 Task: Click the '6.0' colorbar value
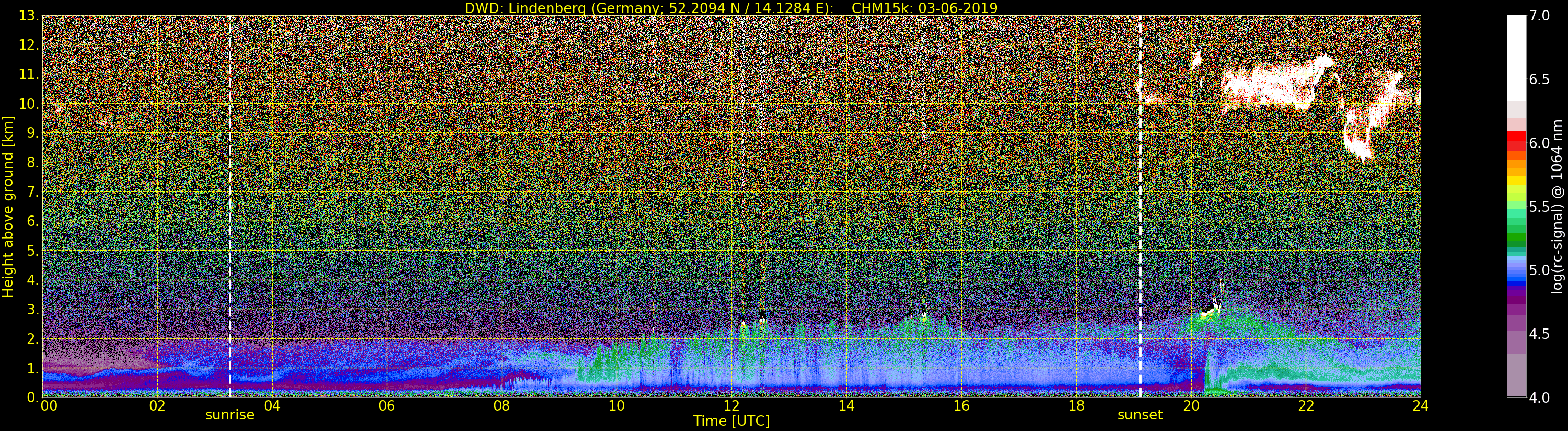pyautogui.click(x=1539, y=143)
